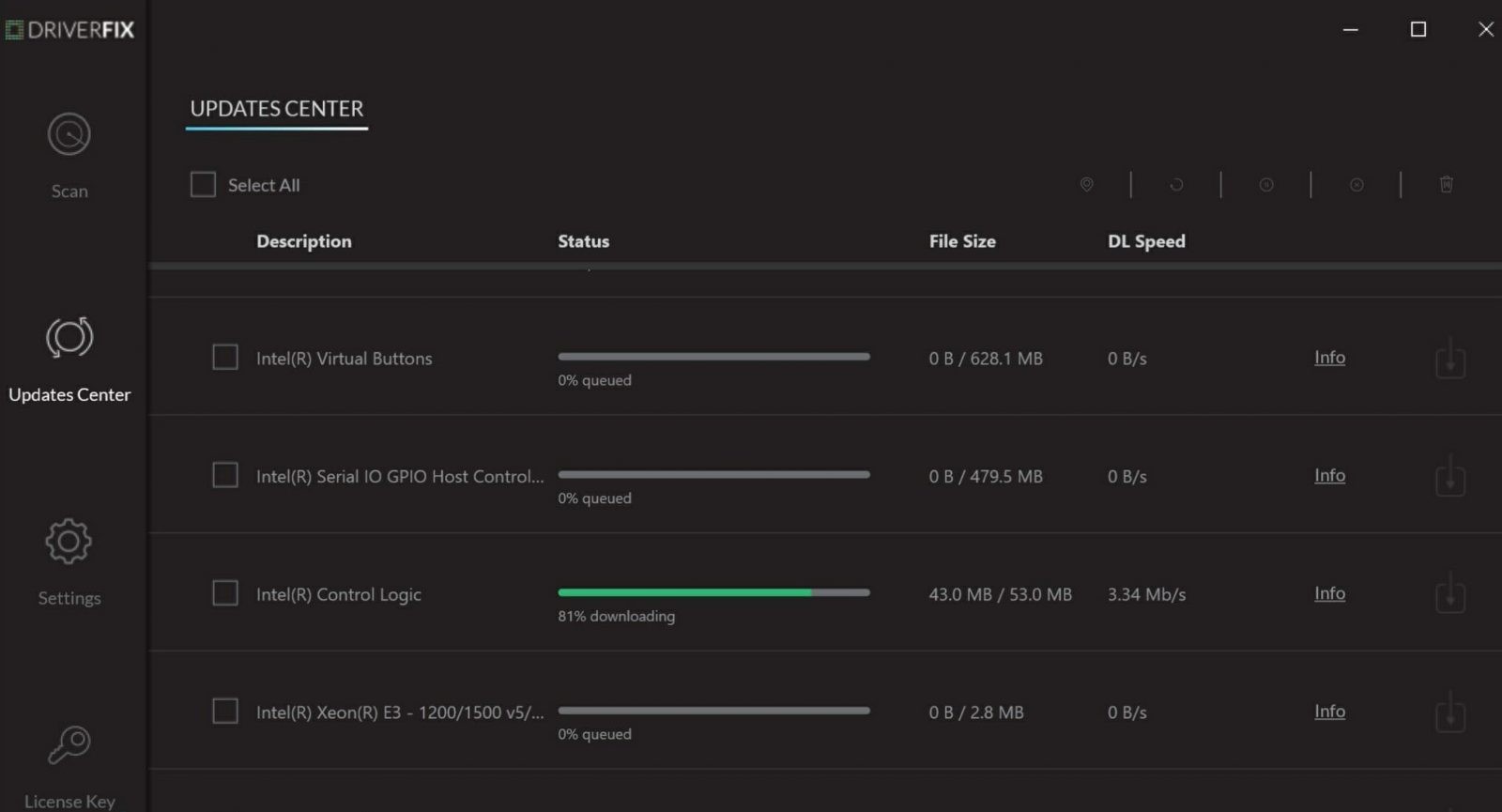This screenshot has width=1502, height=812.
Task: Click the trash delete toolbar icon
Action: 1447,184
